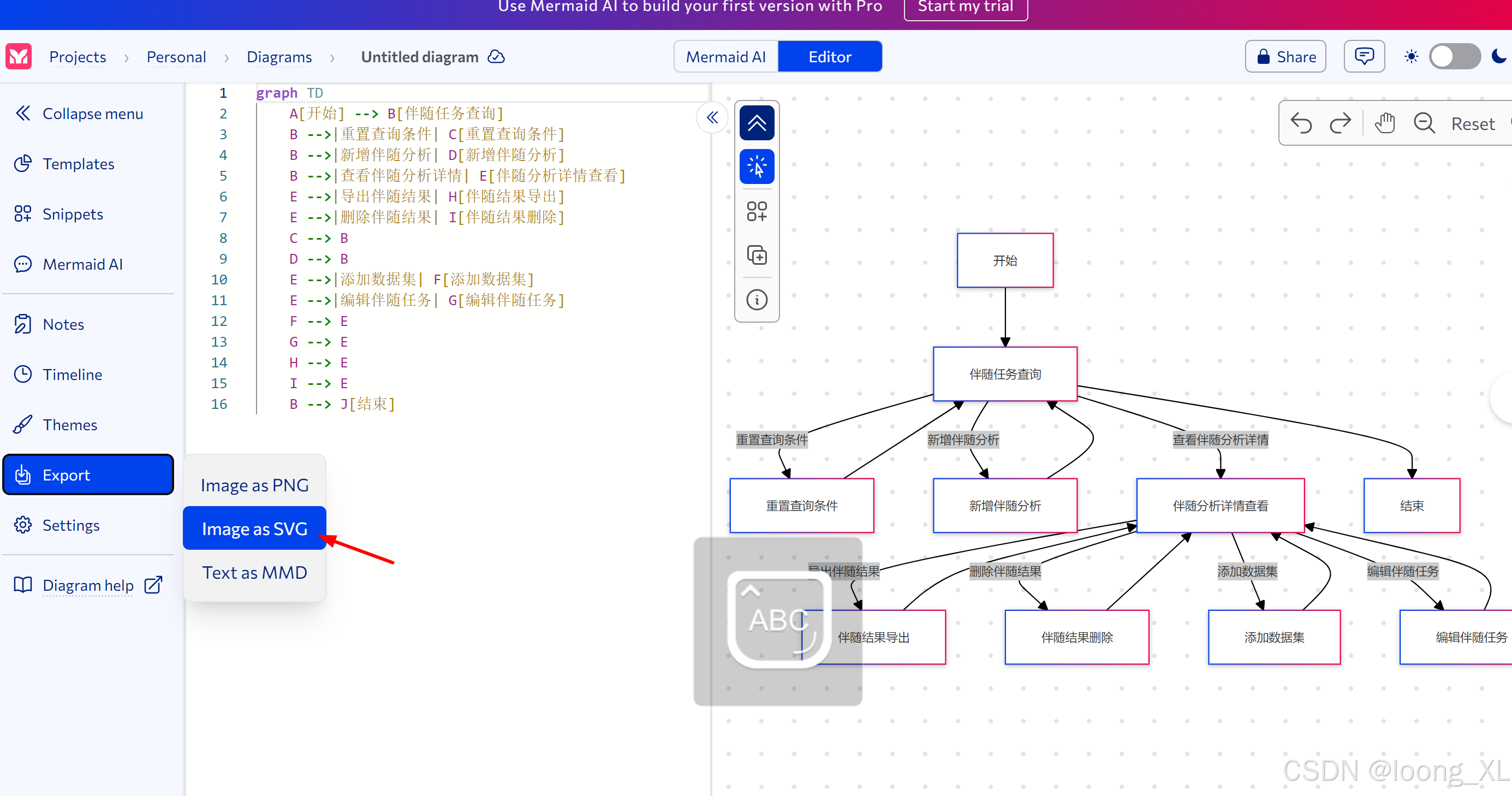
Task: Collapse the code editor panel chevron
Action: [712, 118]
